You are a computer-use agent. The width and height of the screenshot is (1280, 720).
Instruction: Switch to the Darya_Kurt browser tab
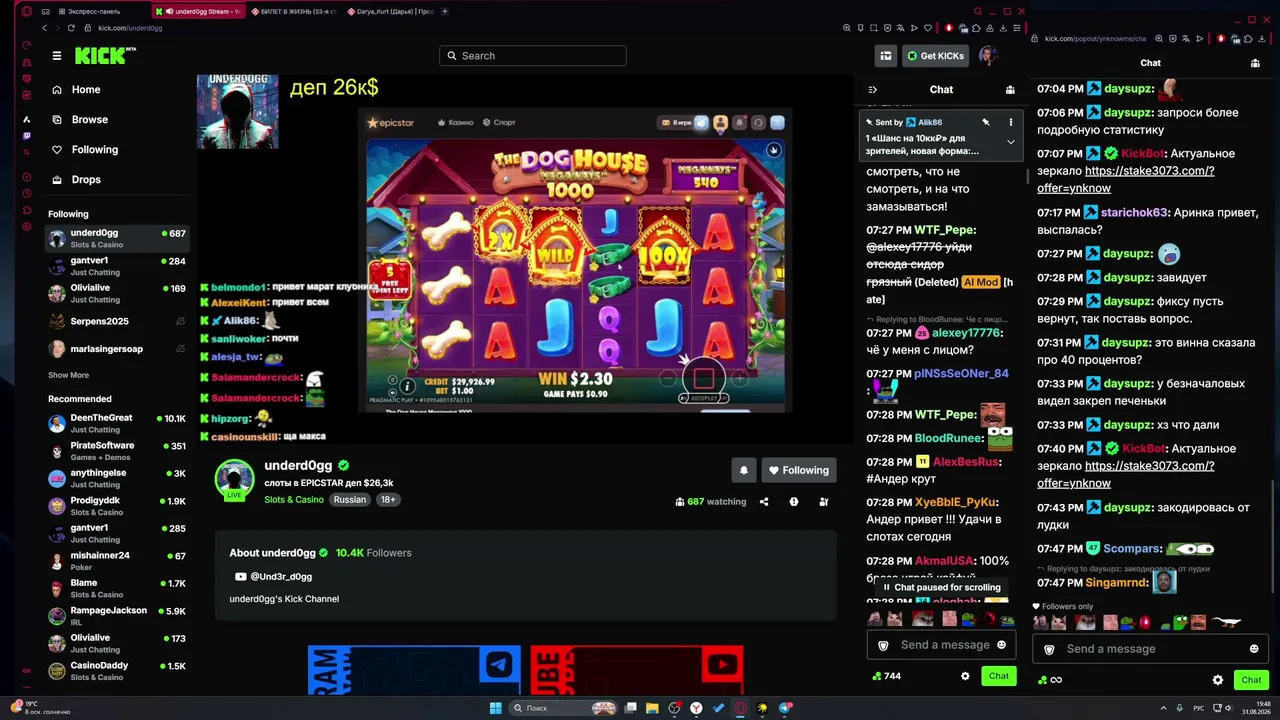pyautogui.click(x=389, y=12)
